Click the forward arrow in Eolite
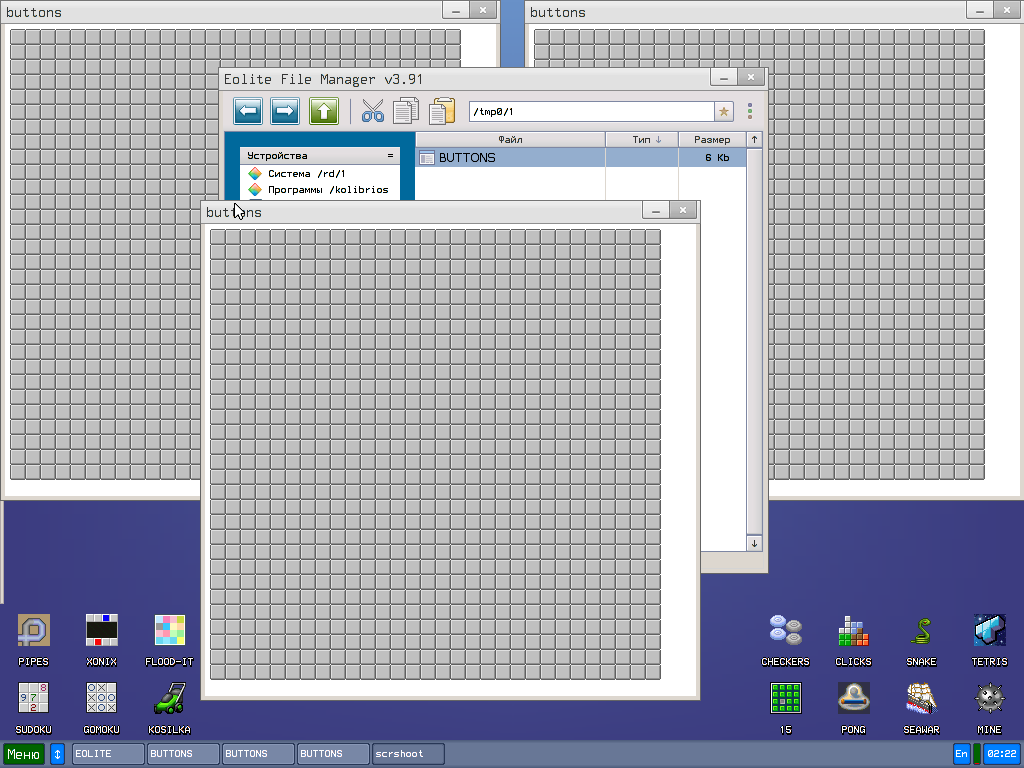 coord(285,111)
